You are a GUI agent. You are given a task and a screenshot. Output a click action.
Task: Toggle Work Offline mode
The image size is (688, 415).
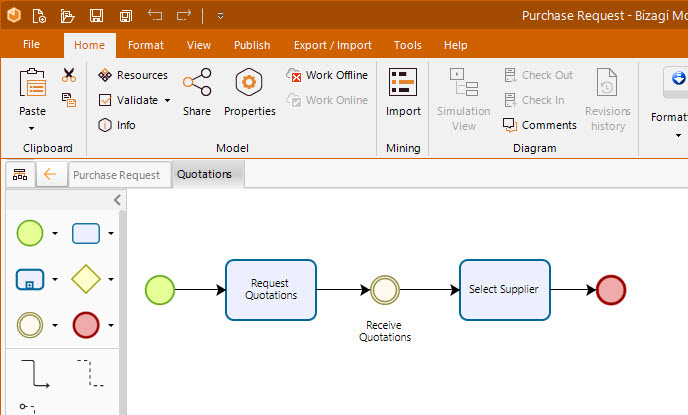[x=327, y=75]
